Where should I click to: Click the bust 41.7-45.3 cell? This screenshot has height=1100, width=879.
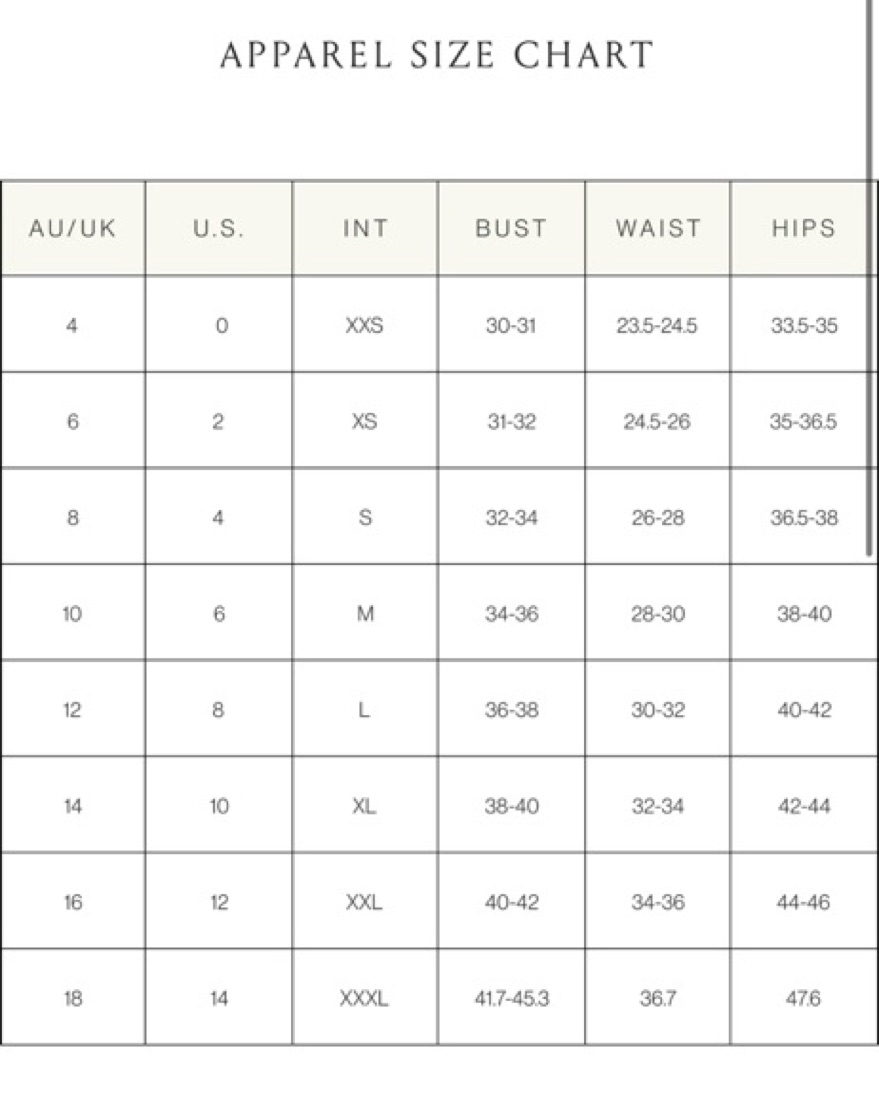[x=511, y=998]
